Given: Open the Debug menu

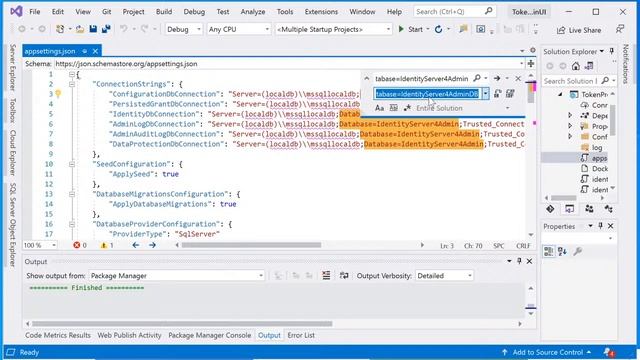Looking at the screenshot, I should (194, 12).
